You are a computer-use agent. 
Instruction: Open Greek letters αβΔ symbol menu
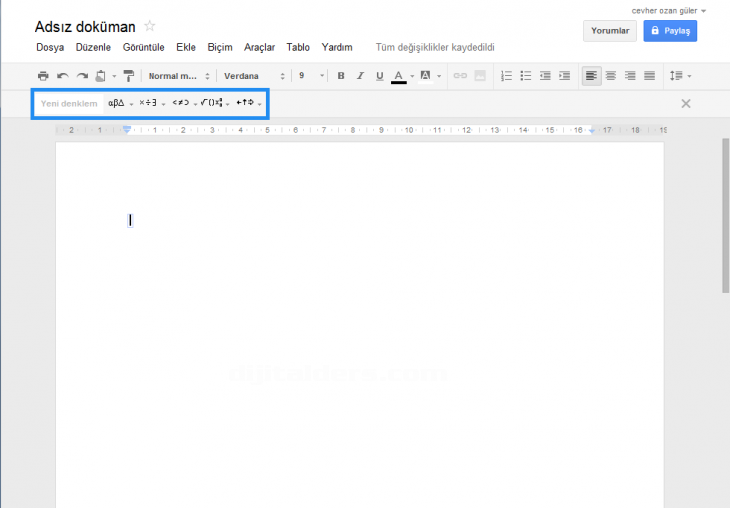pyautogui.click(x=121, y=103)
